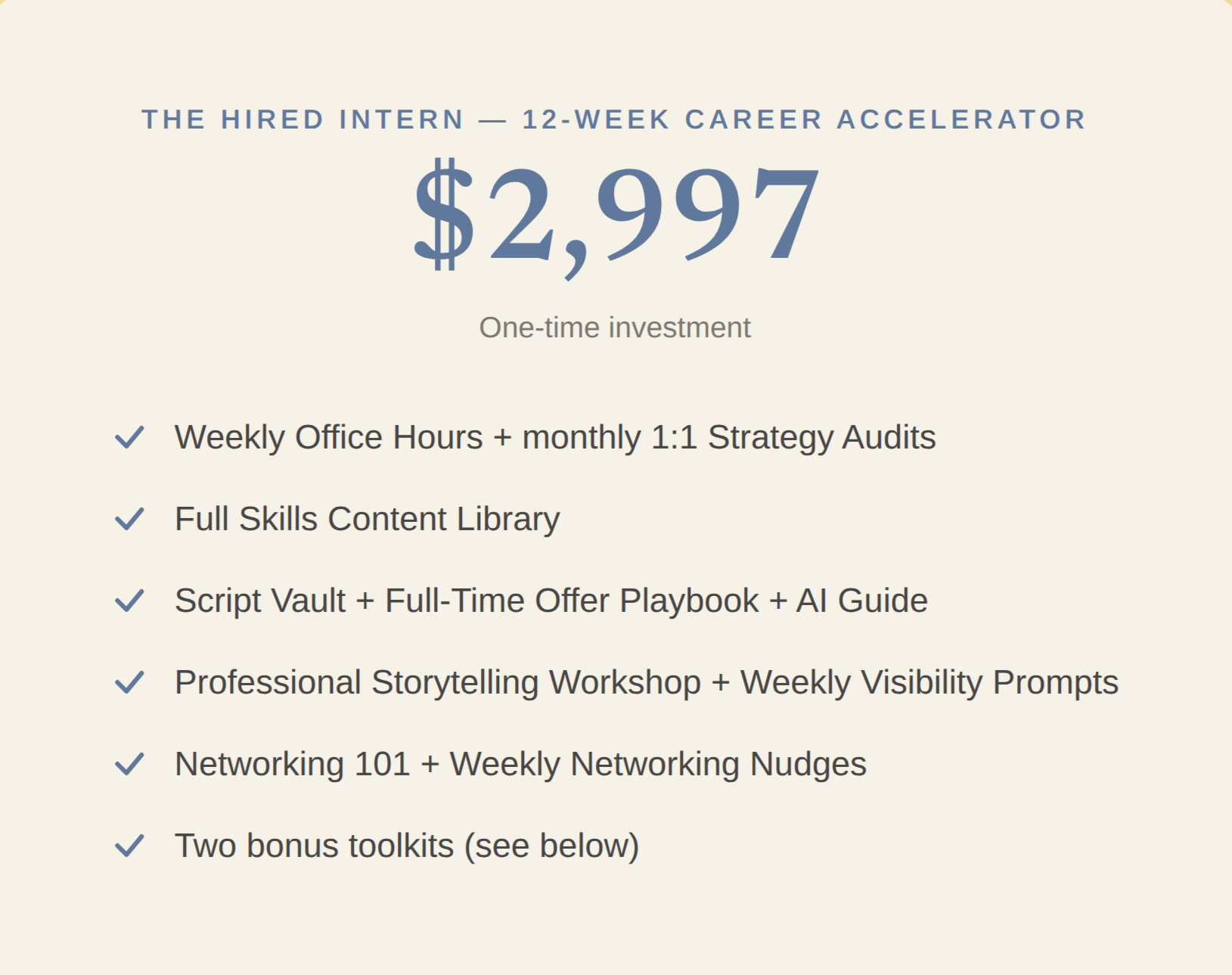Click checkmark beside Weekly Office Hours

(x=129, y=437)
